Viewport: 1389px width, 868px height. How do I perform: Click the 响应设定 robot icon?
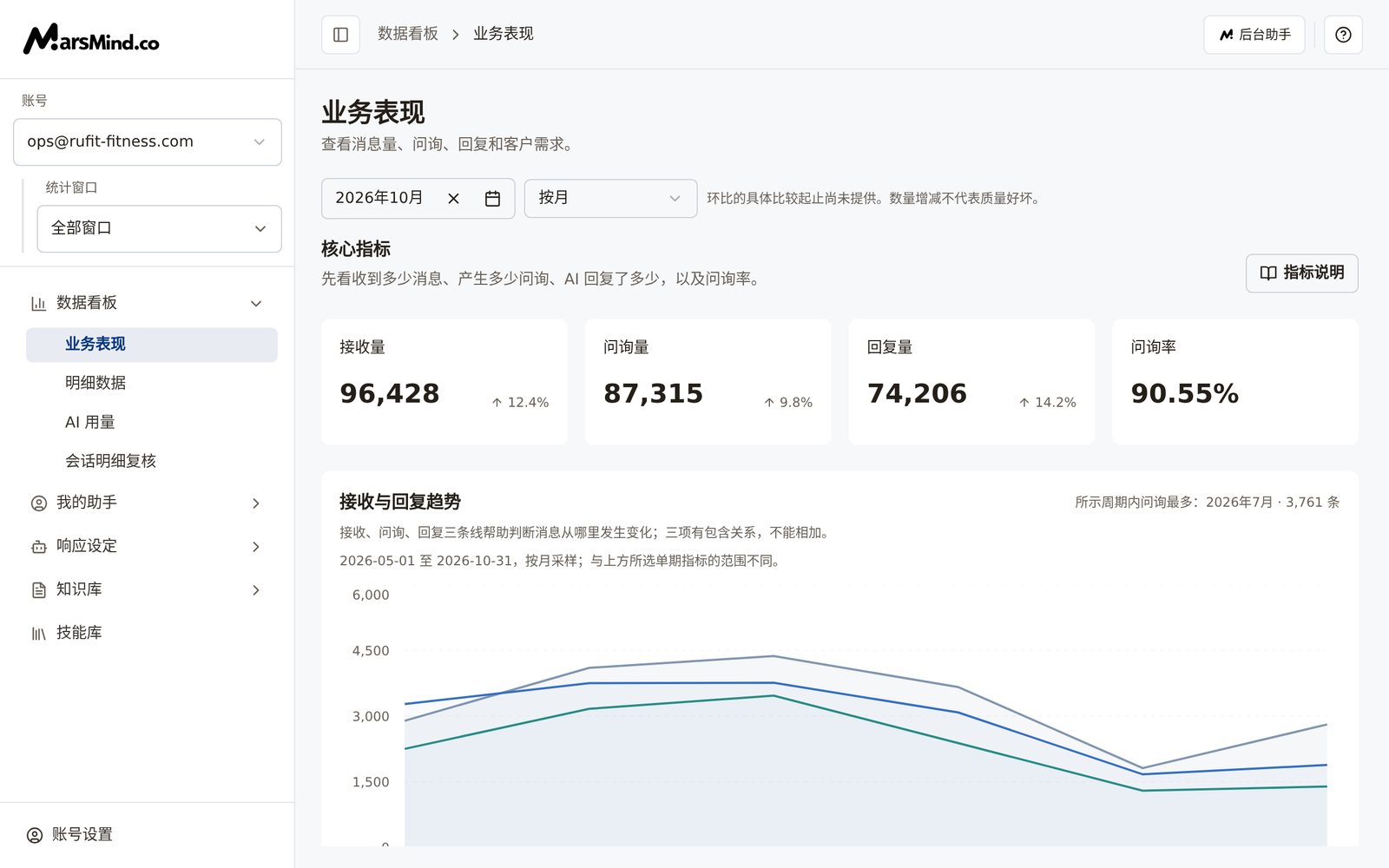38,547
